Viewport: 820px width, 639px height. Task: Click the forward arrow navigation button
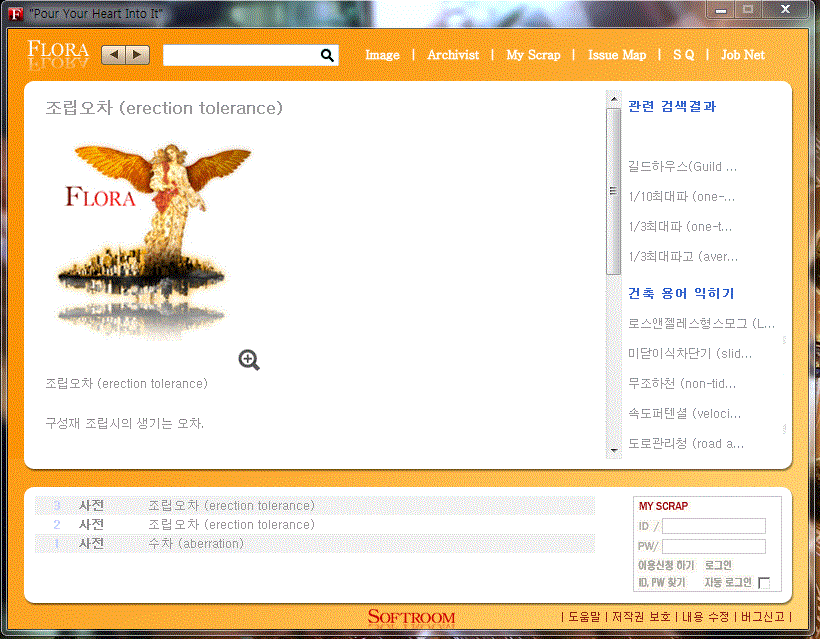[138, 55]
